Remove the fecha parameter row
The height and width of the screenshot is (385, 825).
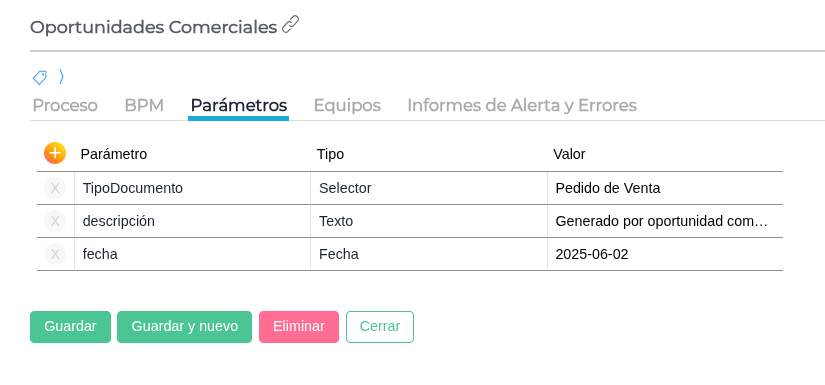tap(55, 254)
